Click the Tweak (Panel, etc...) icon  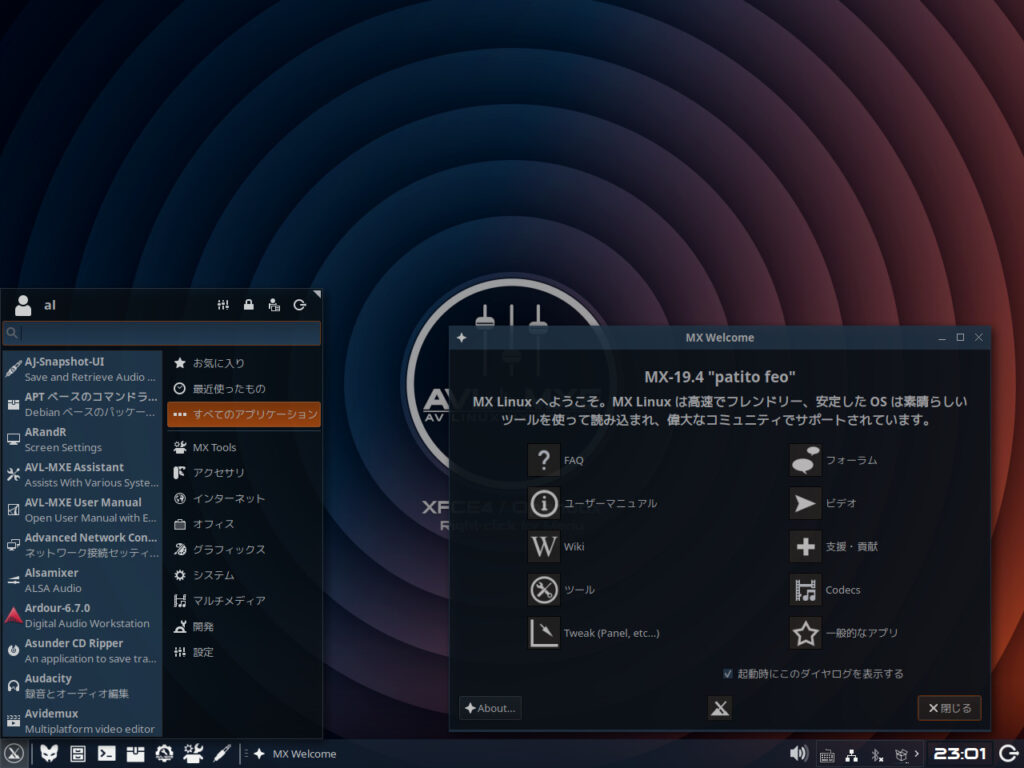pos(543,632)
